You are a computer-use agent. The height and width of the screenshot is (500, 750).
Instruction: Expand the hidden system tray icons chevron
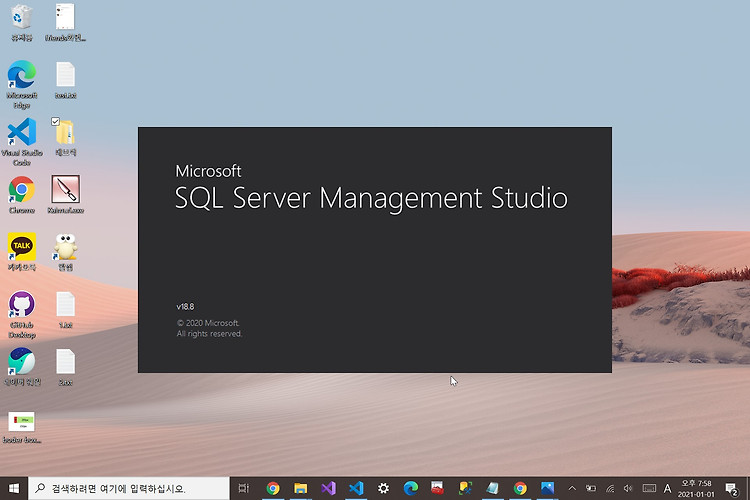(572, 489)
